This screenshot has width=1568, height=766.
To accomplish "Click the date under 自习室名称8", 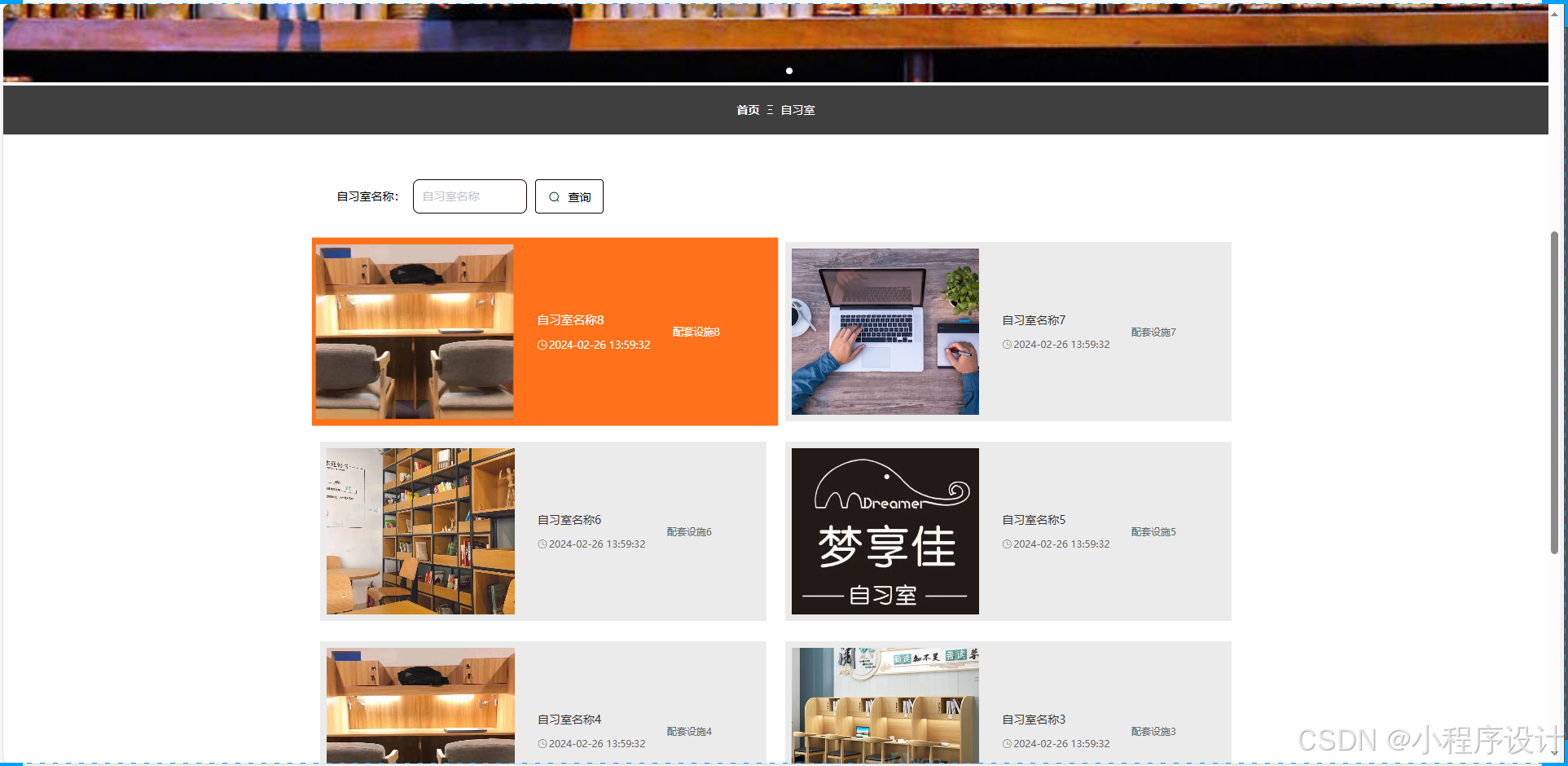I will click(x=600, y=346).
